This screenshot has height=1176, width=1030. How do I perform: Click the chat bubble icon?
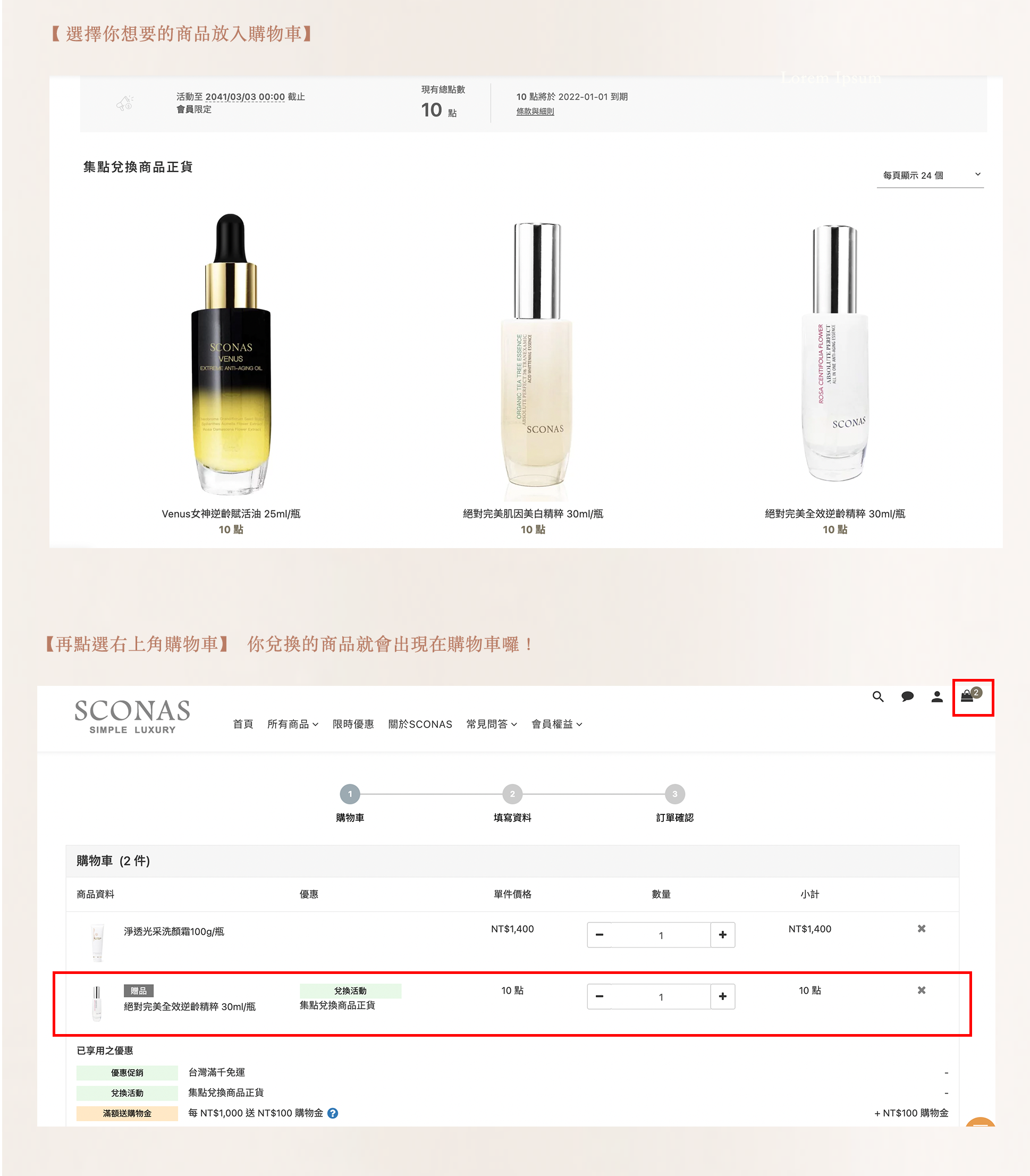point(908,696)
